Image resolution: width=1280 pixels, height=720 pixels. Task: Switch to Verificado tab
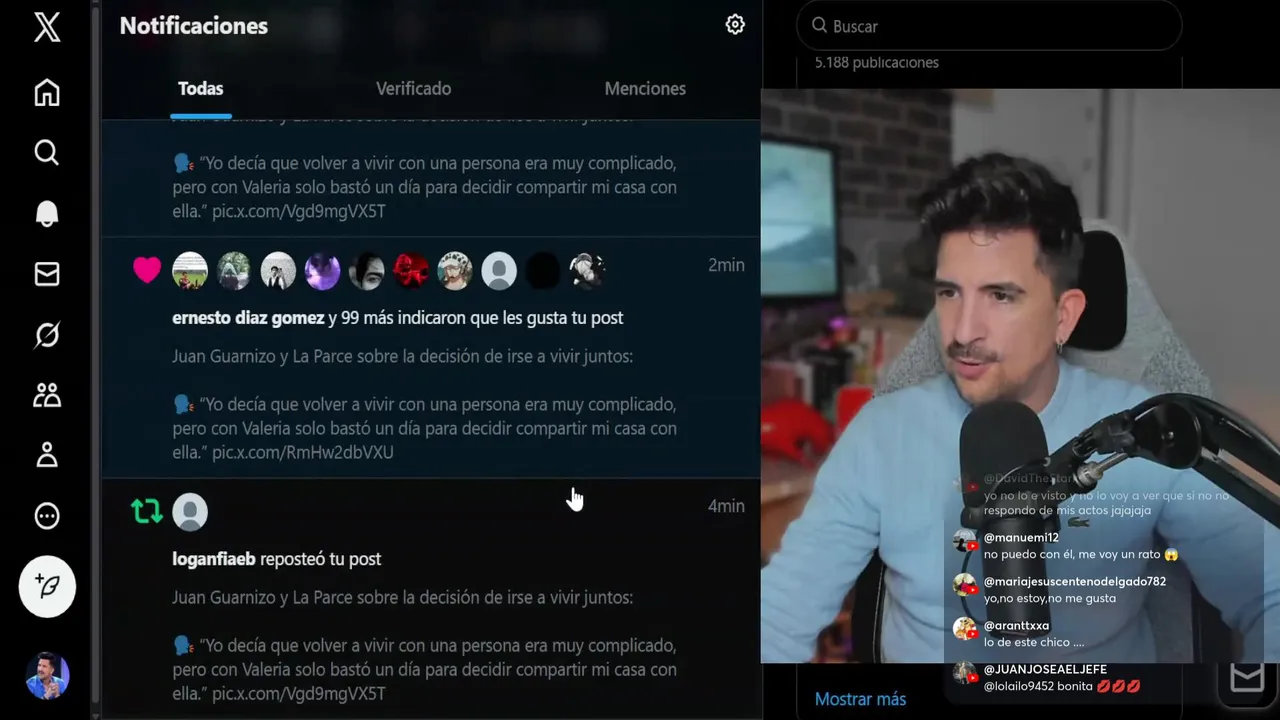click(x=413, y=89)
